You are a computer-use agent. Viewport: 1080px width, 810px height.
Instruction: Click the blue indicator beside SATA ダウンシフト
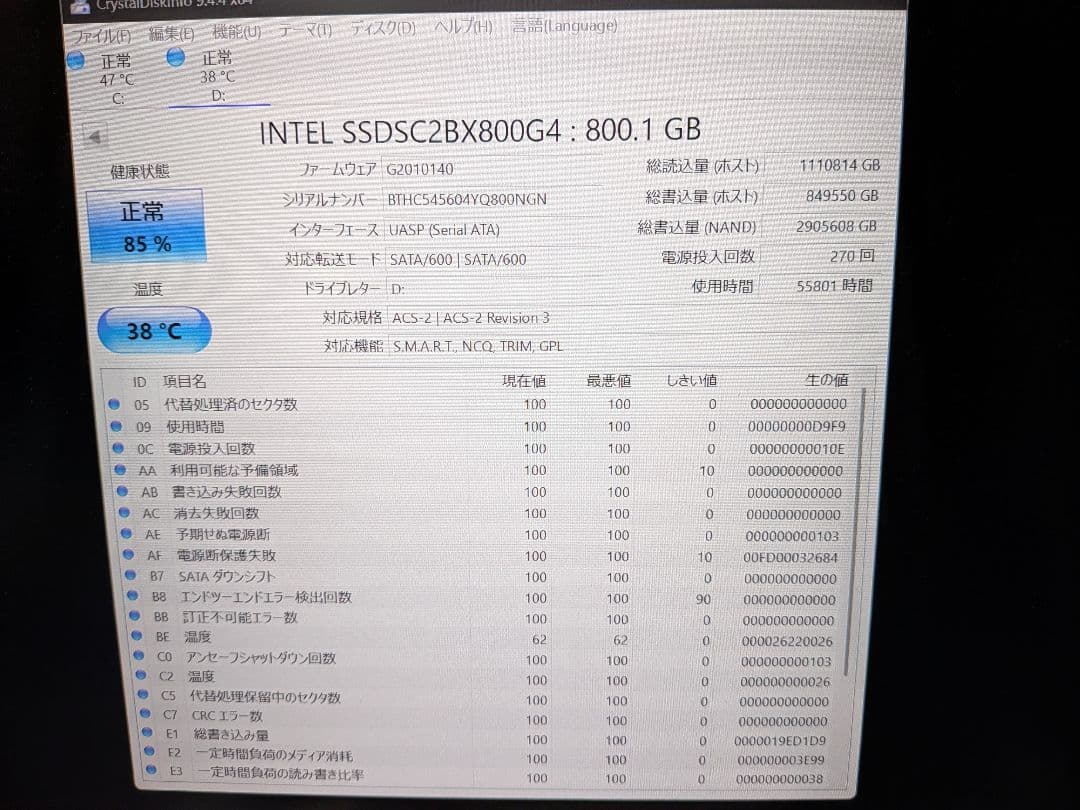tap(129, 575)
